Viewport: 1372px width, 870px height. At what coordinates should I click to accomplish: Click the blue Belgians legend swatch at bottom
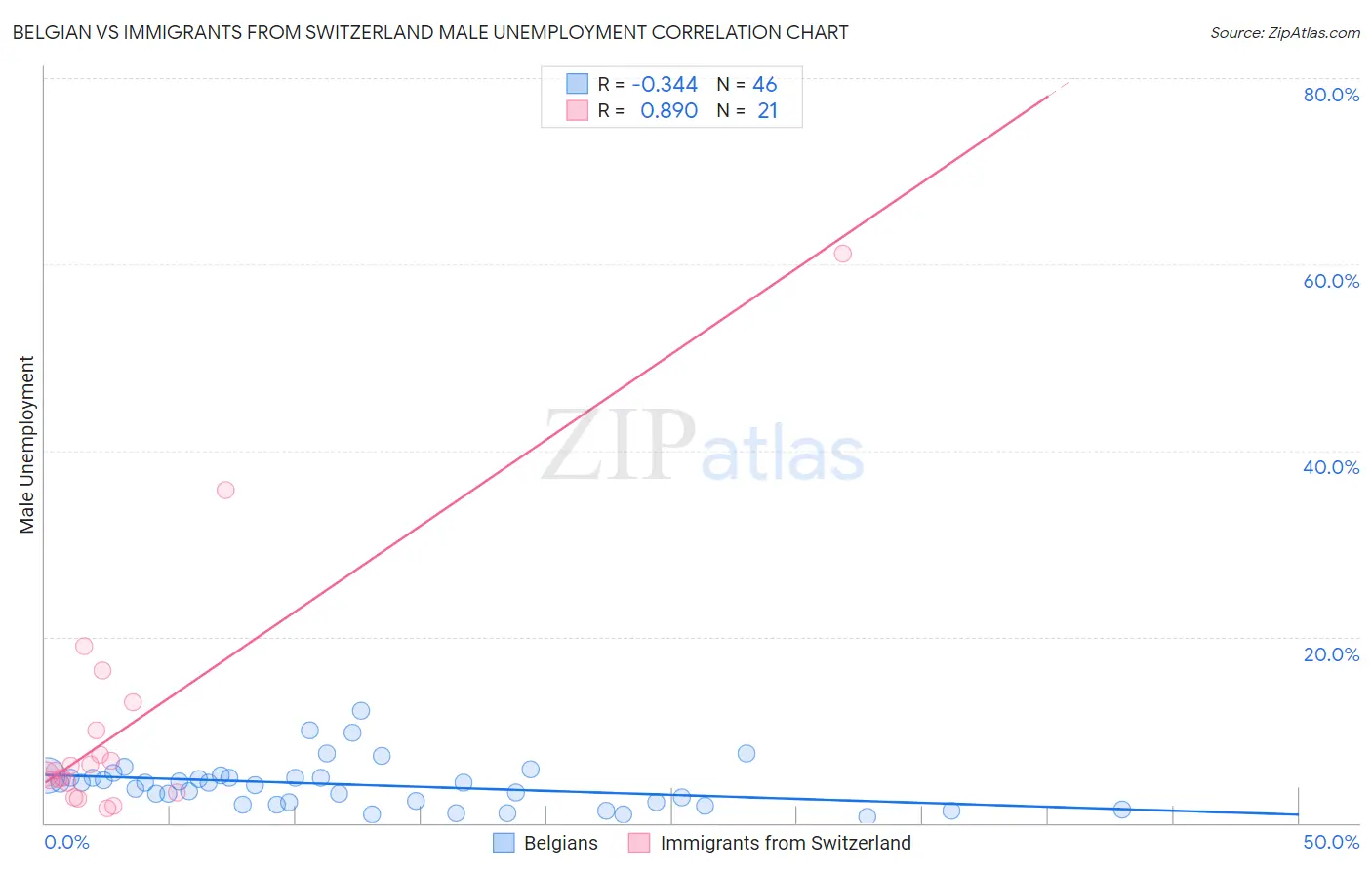pyautogui.click(x=504, y=843)
